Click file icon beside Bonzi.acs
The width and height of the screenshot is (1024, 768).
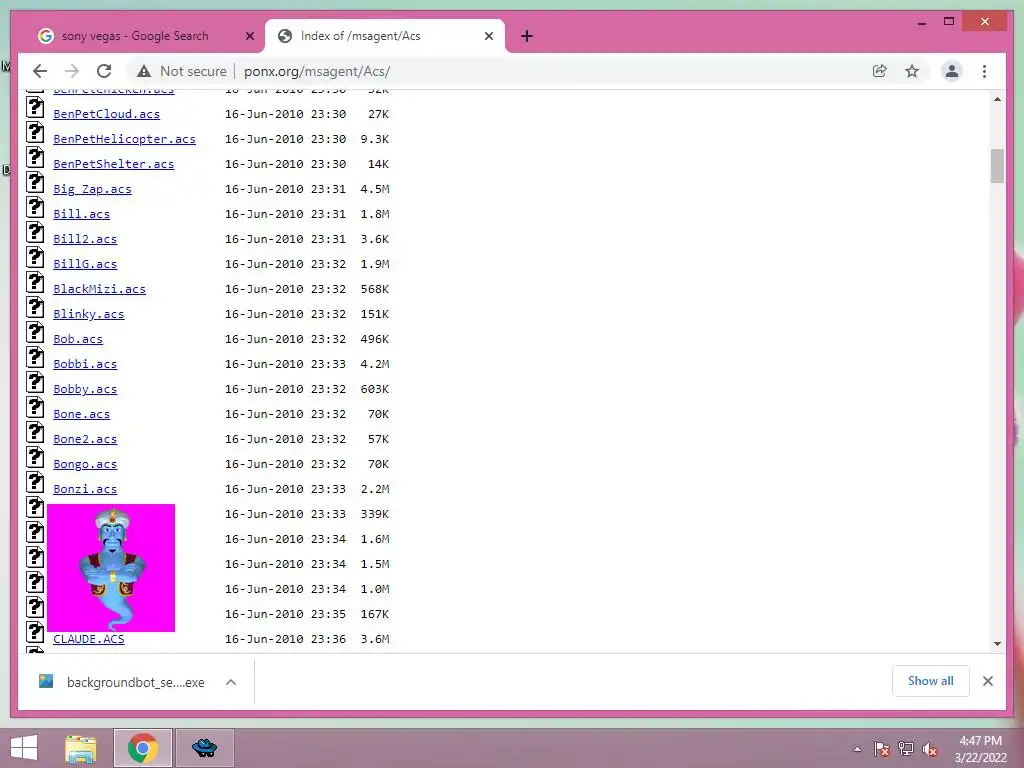tap(35, 482)
